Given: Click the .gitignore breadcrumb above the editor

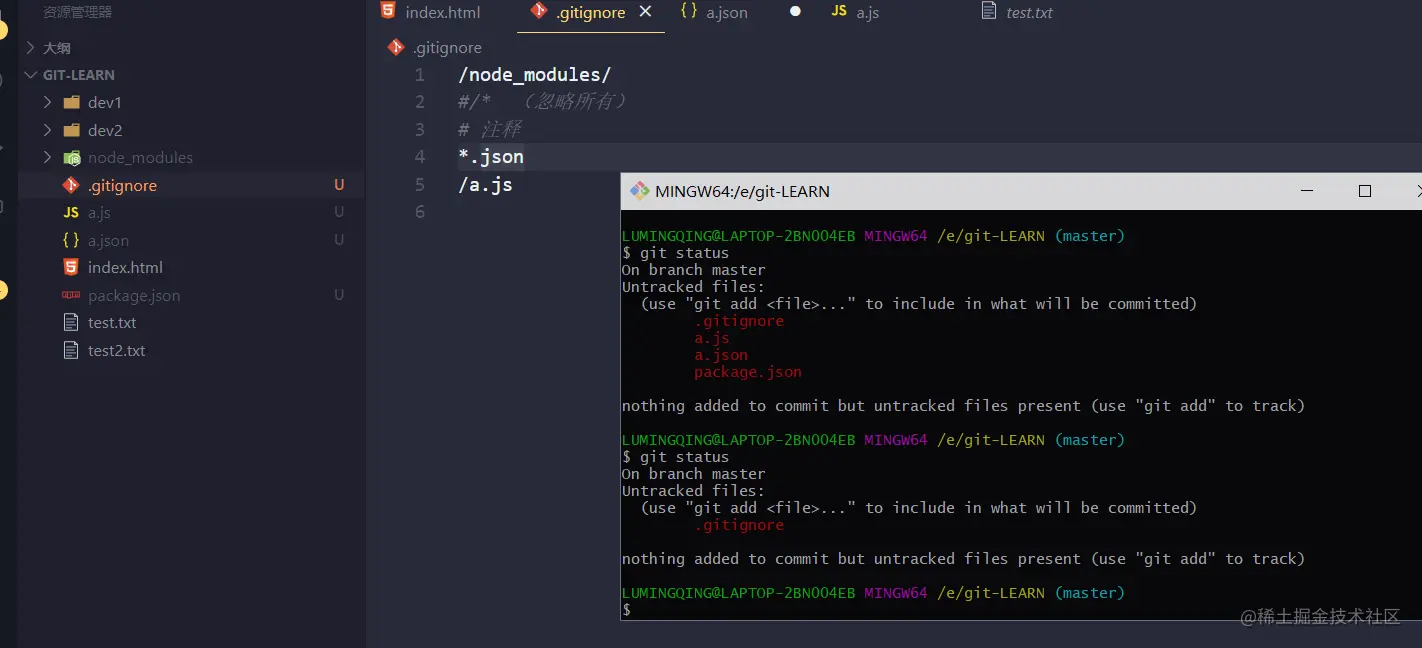Looking at the screenshot, I should tap(447, 47).
